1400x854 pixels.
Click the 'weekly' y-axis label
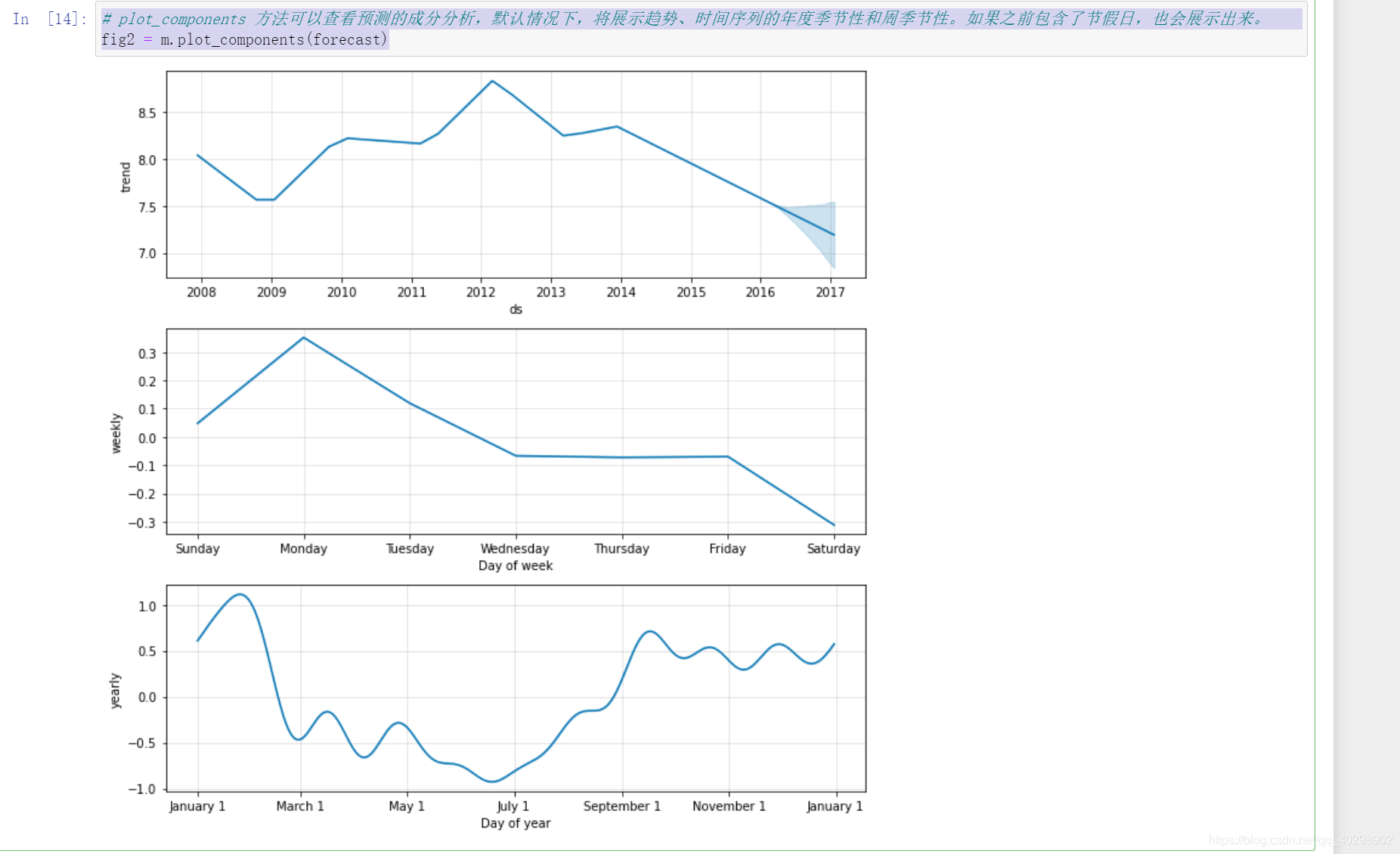coord(116,433)
